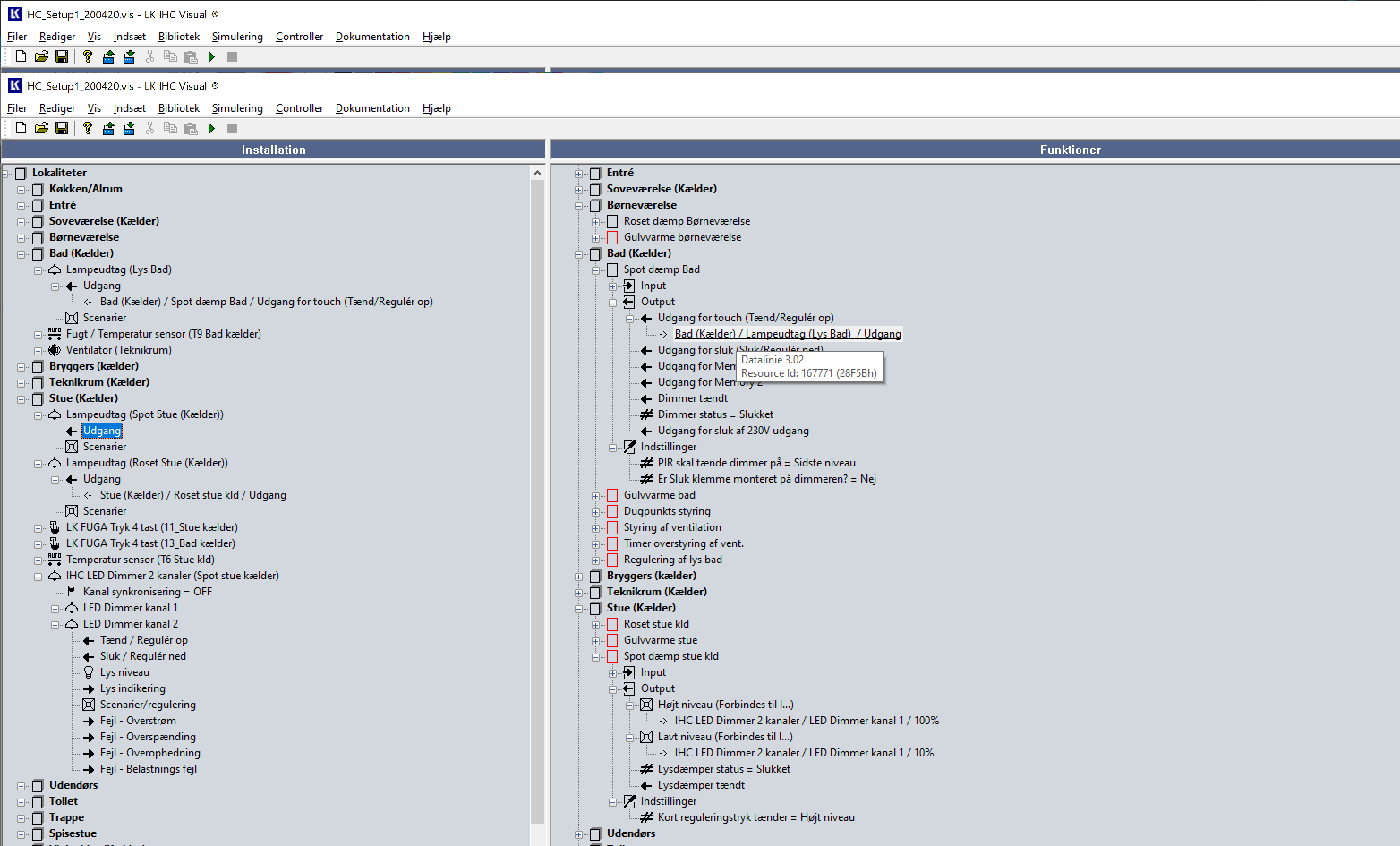Screen dimensions: 1400x846
Task: Click the light bulb icon for Lys niveau
Action: pos(89,672)
